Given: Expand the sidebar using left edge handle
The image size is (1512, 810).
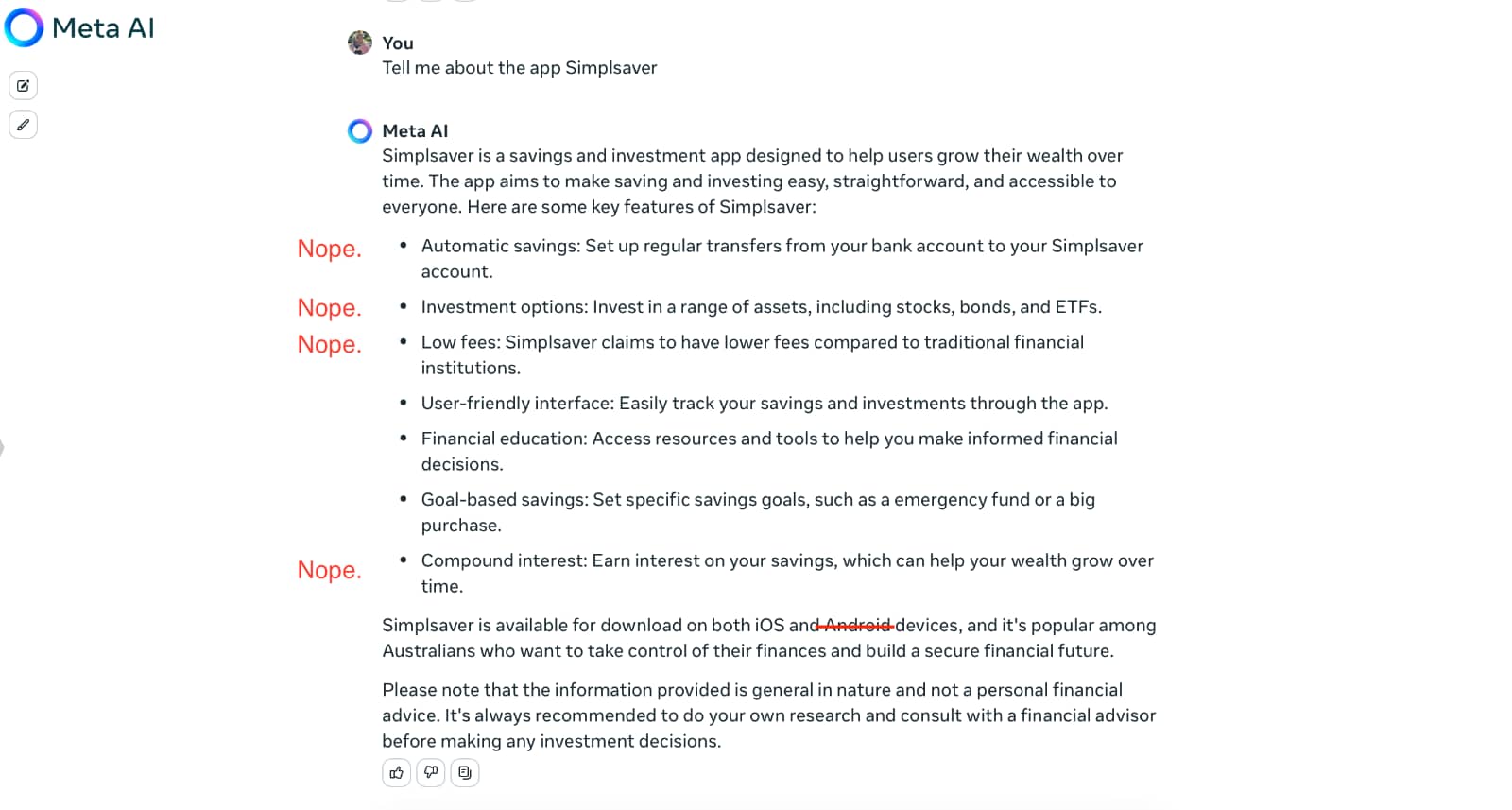Looking at the screenshot, I should pos(3,447).
